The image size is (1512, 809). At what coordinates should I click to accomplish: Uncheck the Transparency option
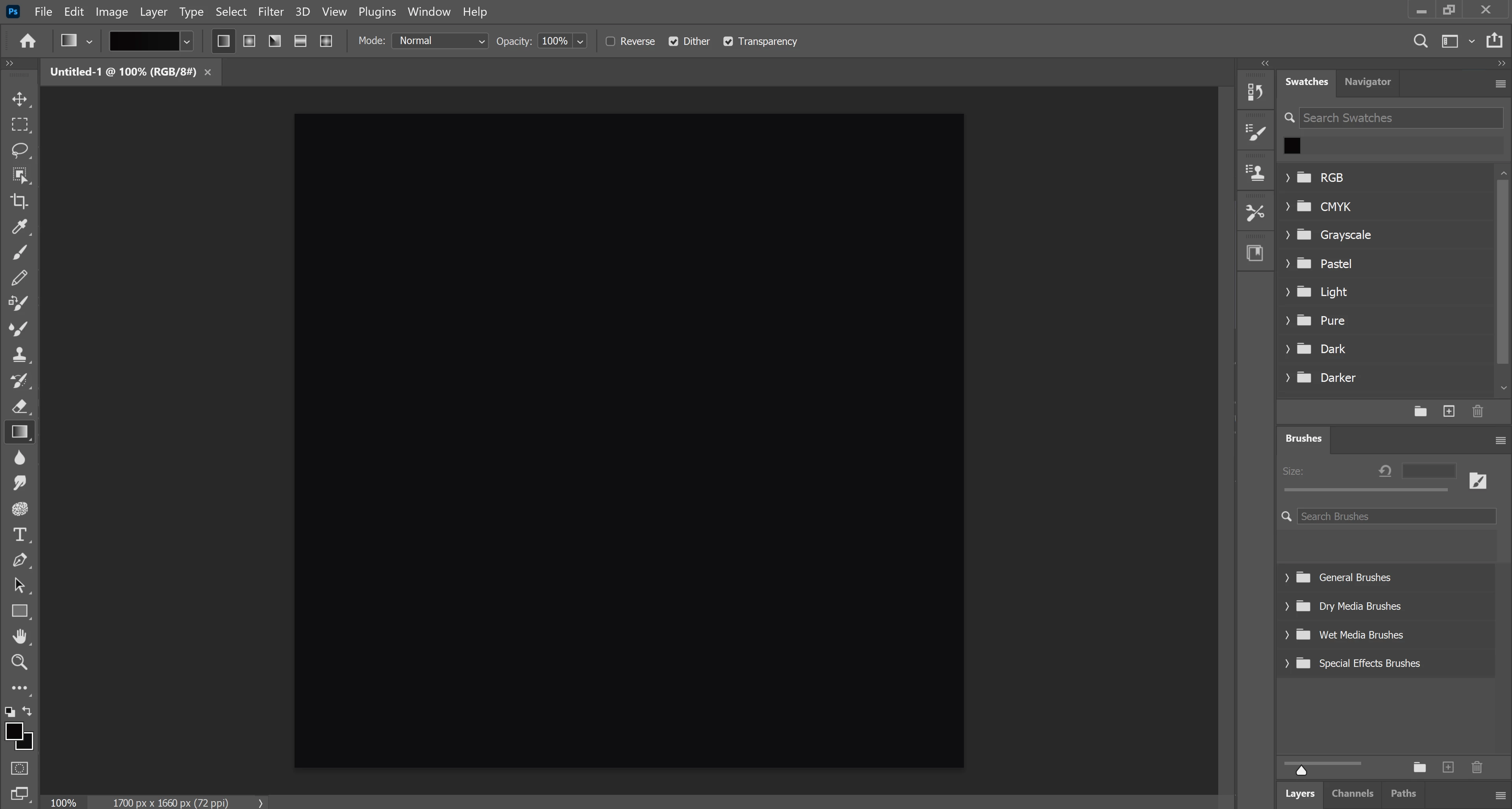click(728, 41)
